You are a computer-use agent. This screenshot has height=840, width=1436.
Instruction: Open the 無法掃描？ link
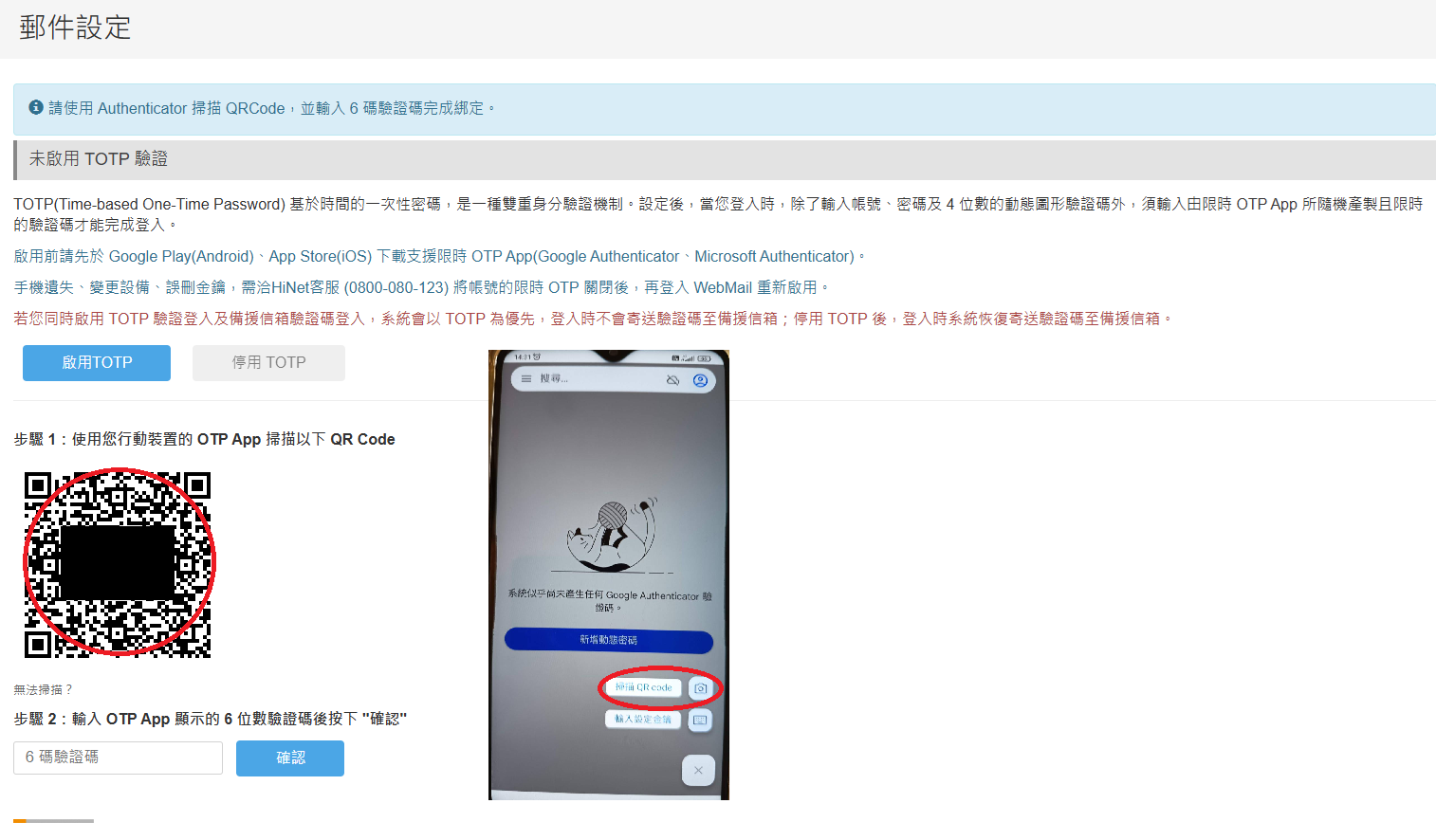[x=44, y=690]
